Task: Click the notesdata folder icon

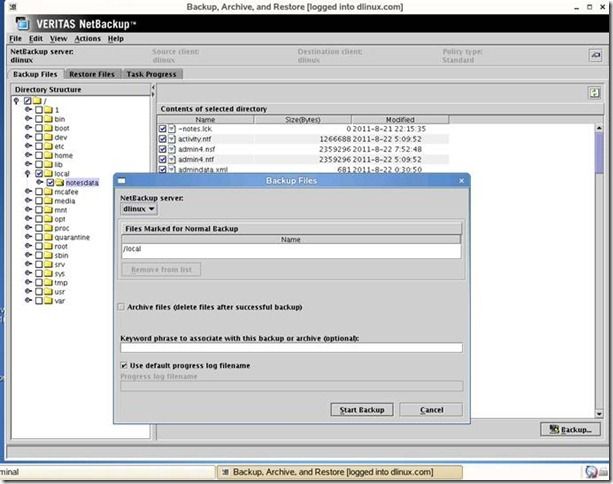Action: point(59,183)
